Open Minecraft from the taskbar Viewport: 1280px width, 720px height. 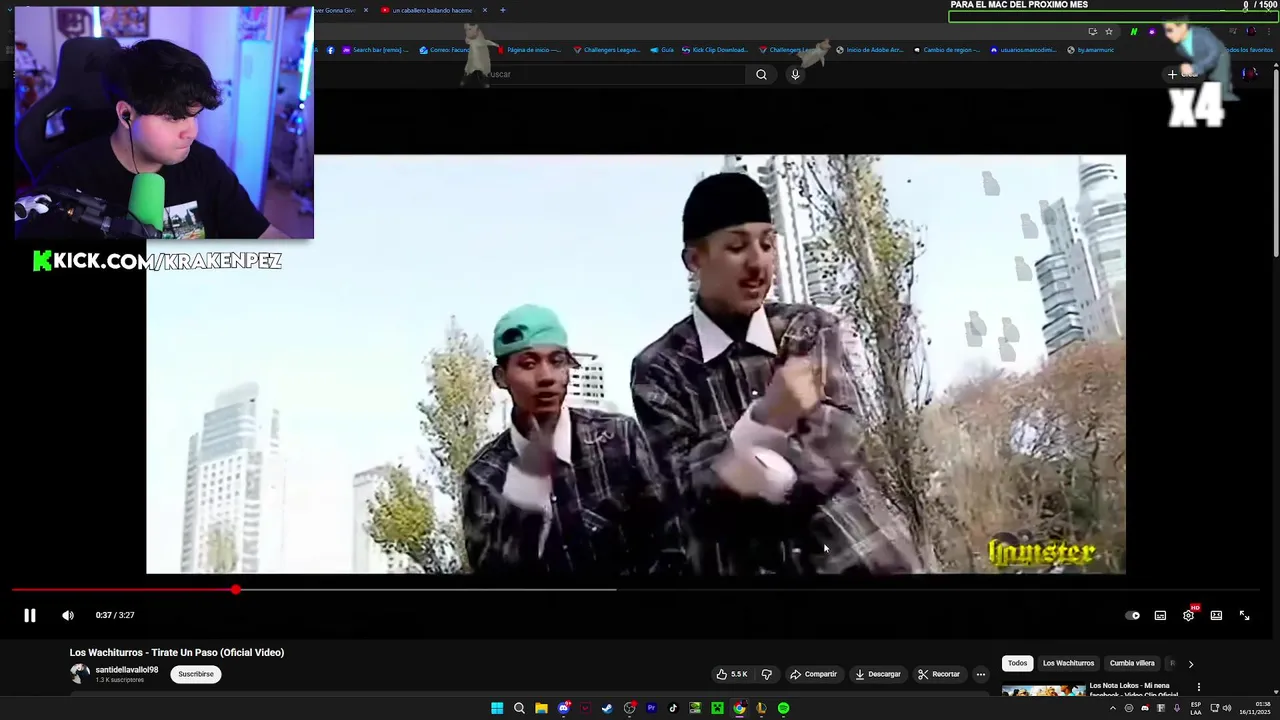click(x=717, y=708)
